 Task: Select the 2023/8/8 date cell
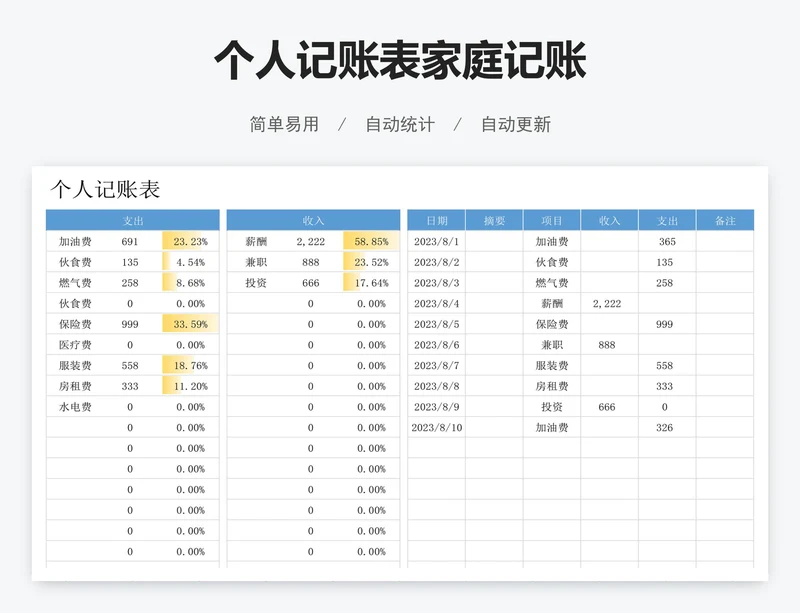click(436, 386)
